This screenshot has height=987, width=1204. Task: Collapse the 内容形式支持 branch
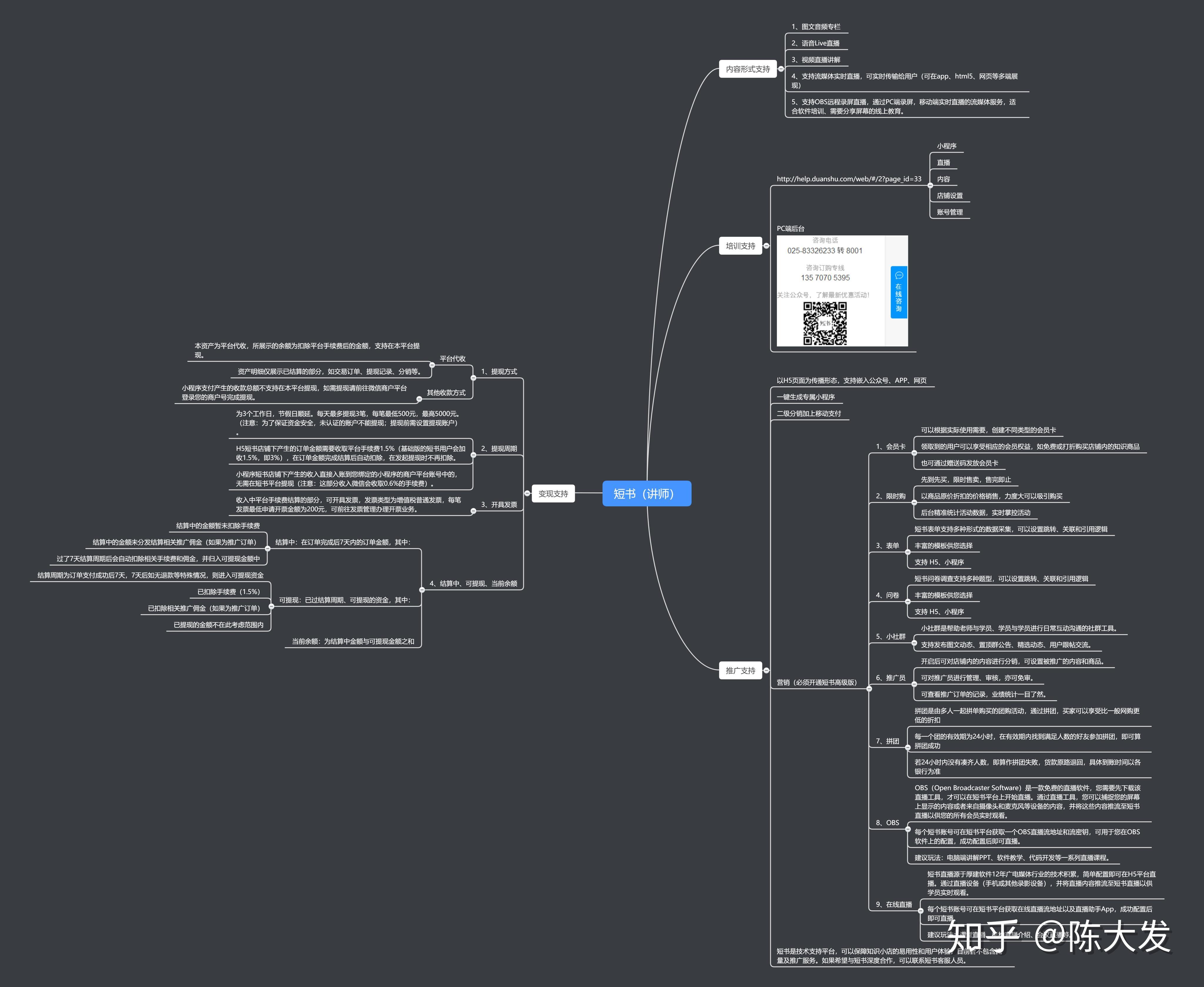[x=781, y=69]
